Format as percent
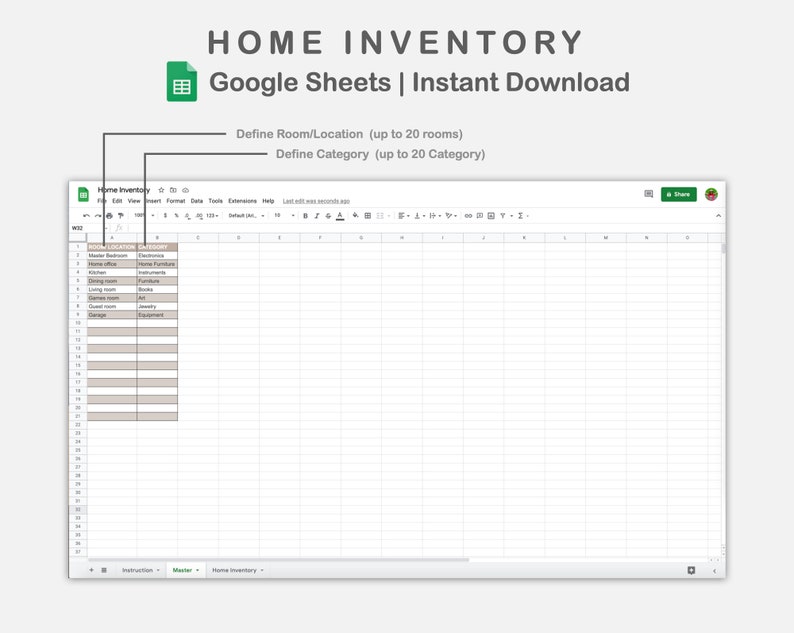The height and width of the screenshot is (633, 794). tap(176, 216)
